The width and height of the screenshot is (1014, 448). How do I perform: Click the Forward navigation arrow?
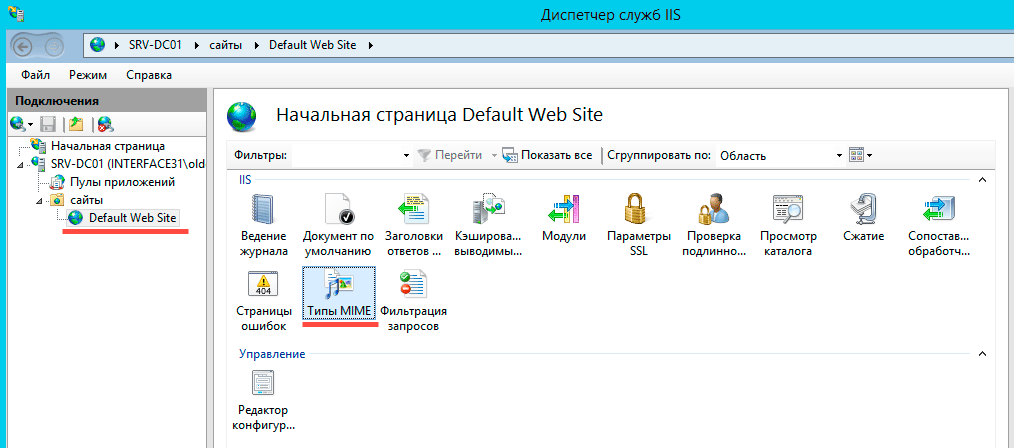pos(54,46)
